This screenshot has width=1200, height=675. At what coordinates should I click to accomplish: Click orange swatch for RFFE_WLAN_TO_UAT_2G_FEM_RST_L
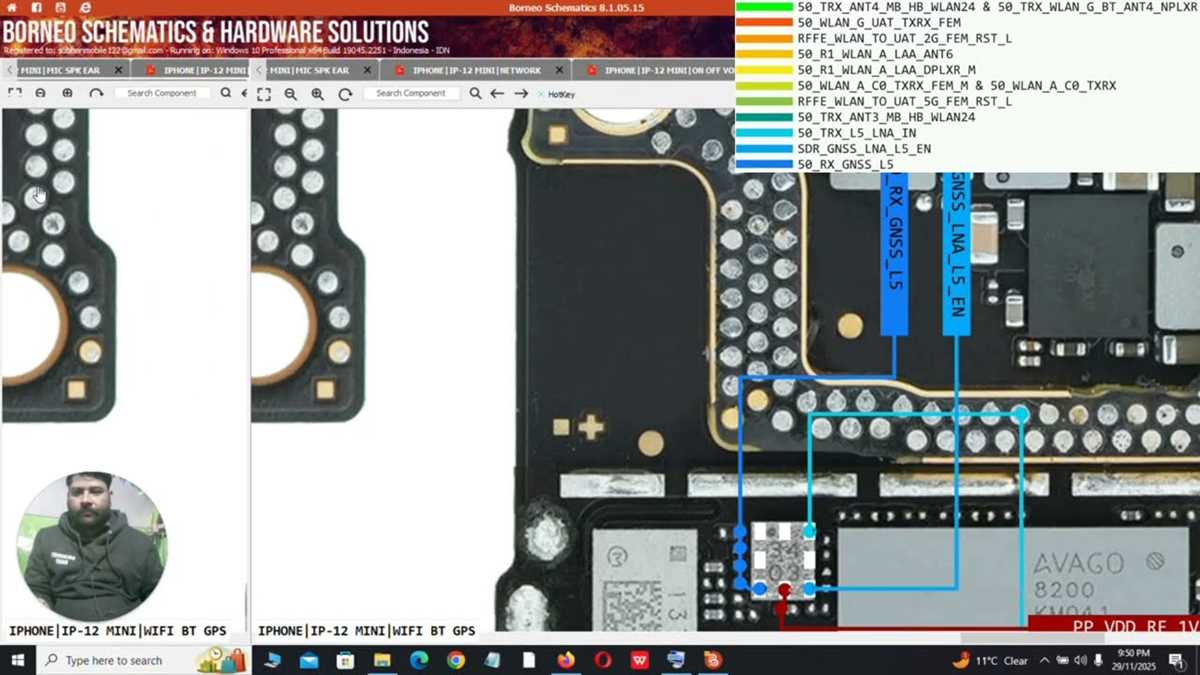tap(765, 38)
